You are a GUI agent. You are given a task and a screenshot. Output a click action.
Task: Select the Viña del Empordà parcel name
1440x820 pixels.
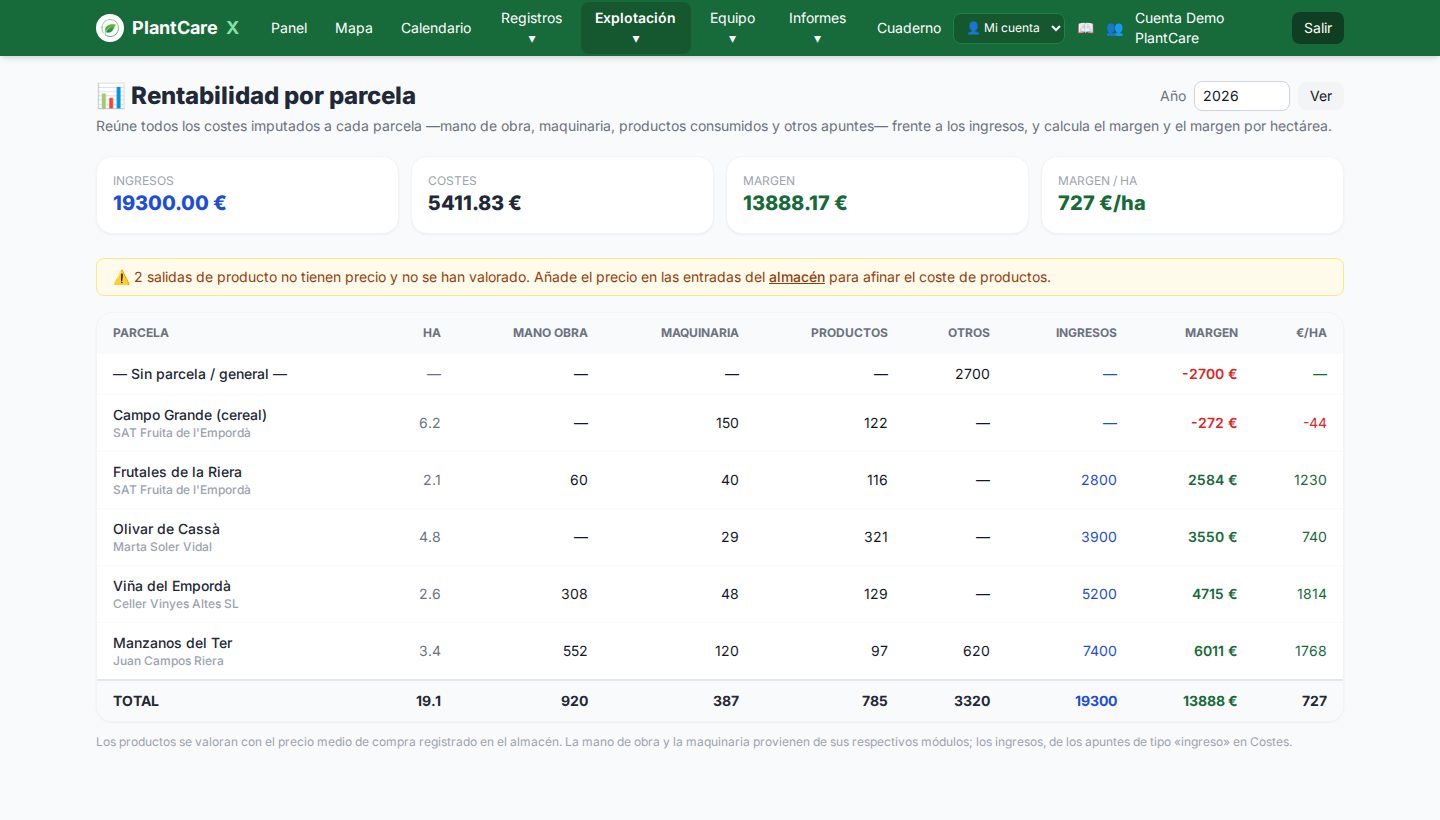172,586
